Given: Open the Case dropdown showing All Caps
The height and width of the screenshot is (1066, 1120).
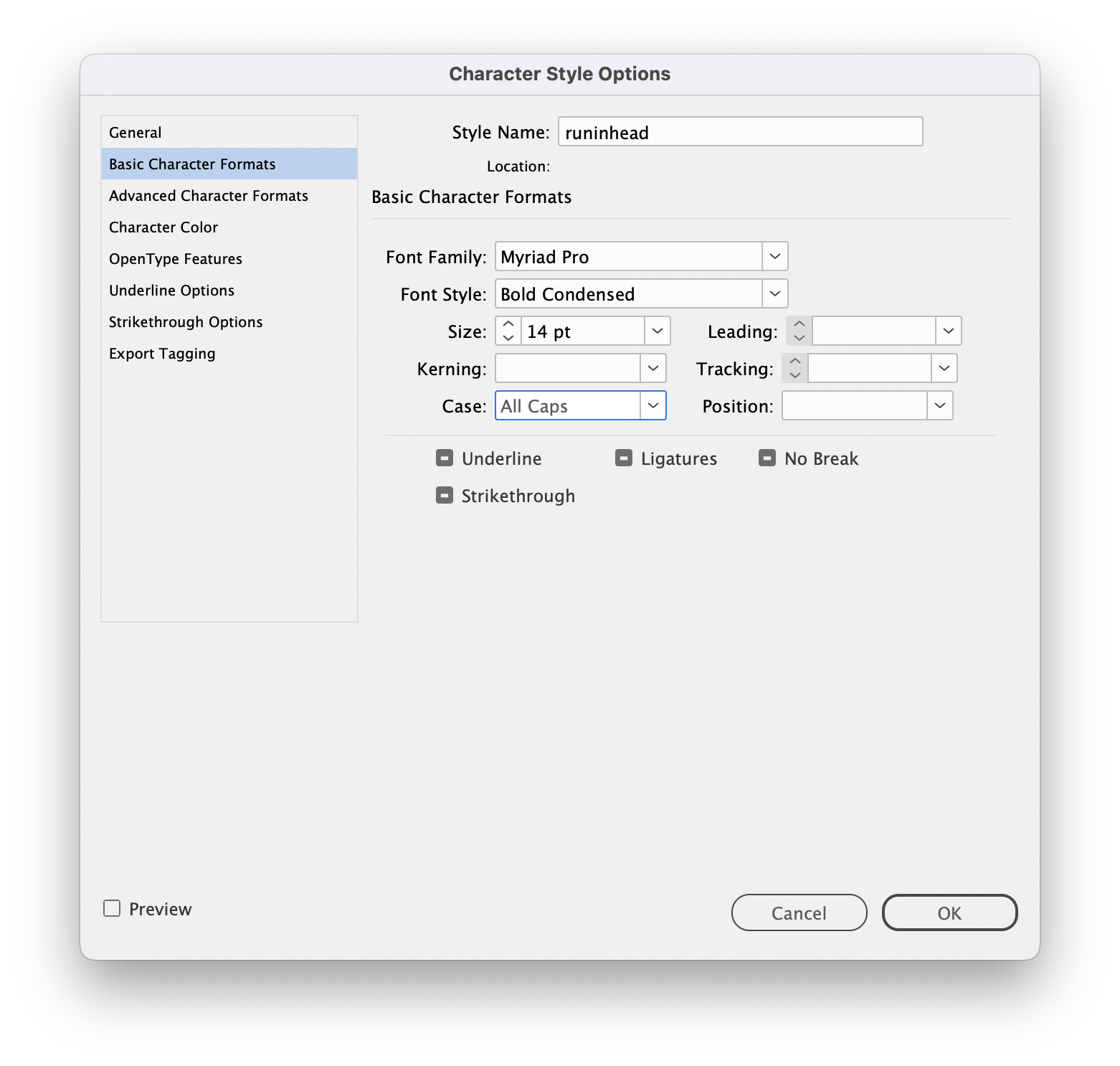Looking at the screenshot, I should [652, 405].
